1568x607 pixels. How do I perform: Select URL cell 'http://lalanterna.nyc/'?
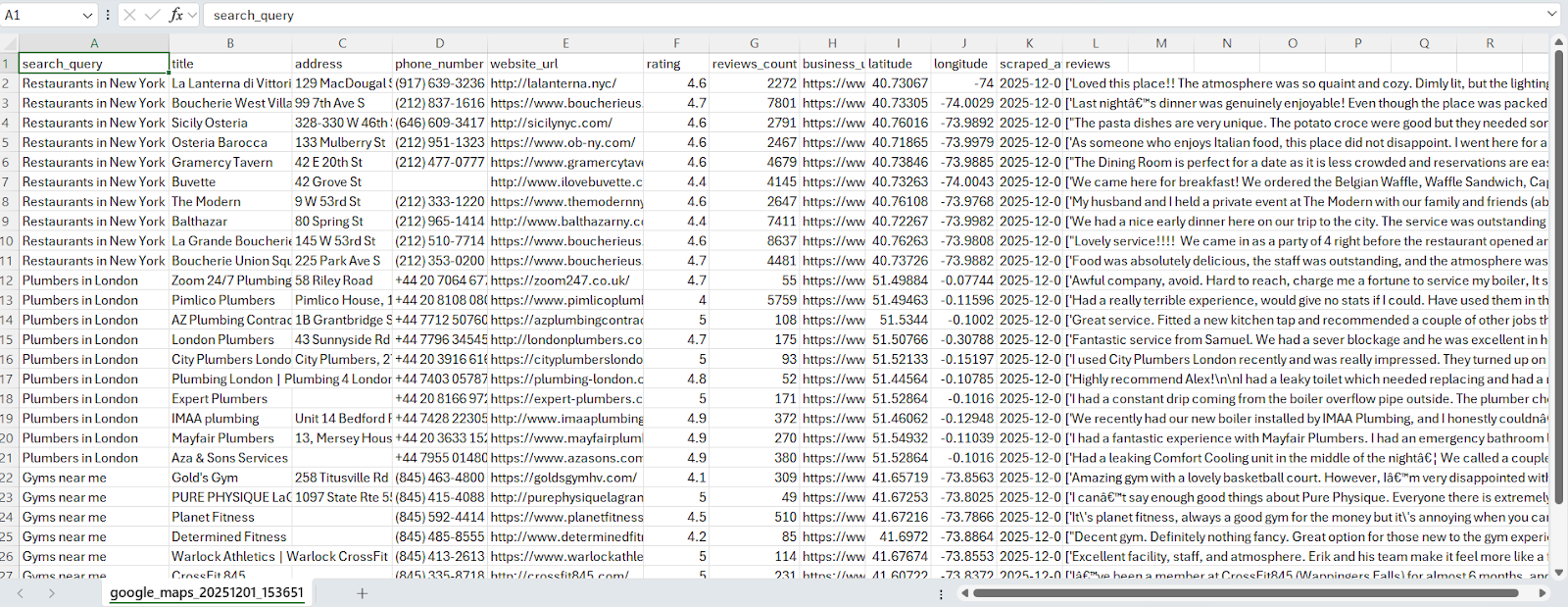pyautogui.click(x=565, y=83)
